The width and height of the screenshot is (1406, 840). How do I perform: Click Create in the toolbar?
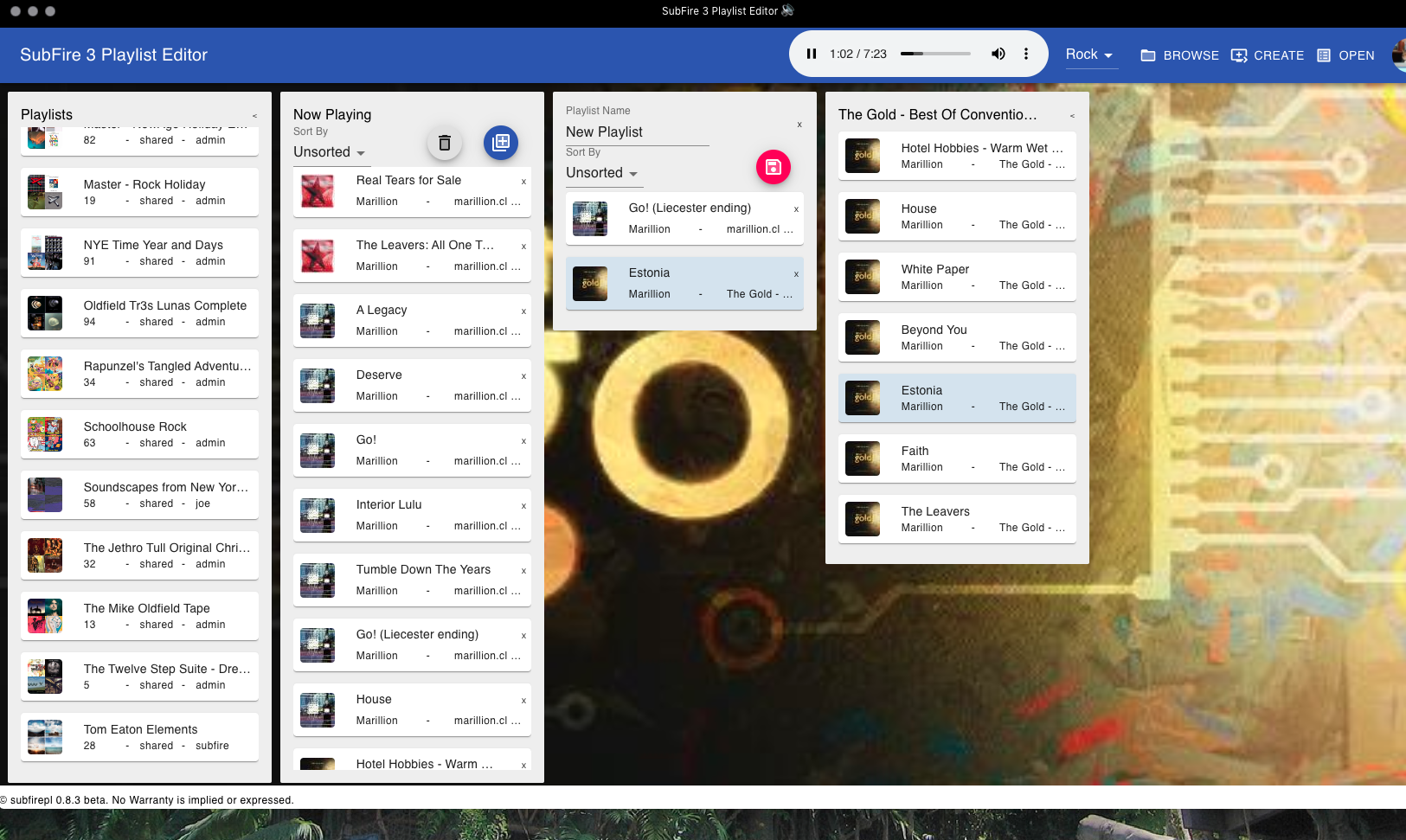pyautogui.click(x=1268, y=55)
